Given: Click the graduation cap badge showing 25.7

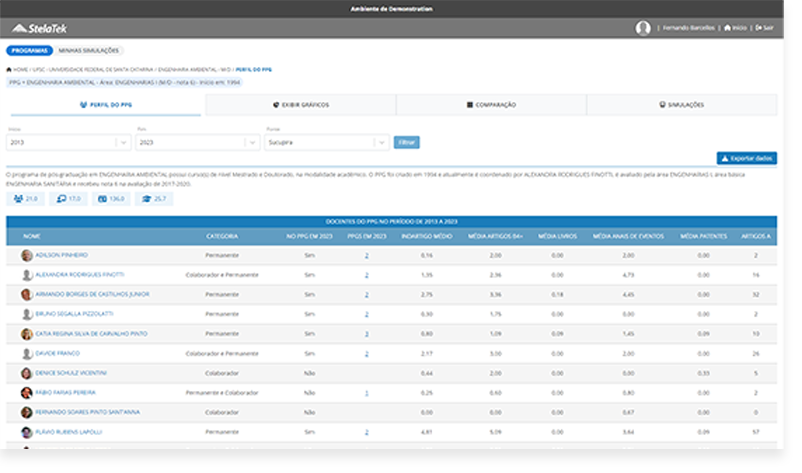Looking at the screenshot, I should click(155, 199).
